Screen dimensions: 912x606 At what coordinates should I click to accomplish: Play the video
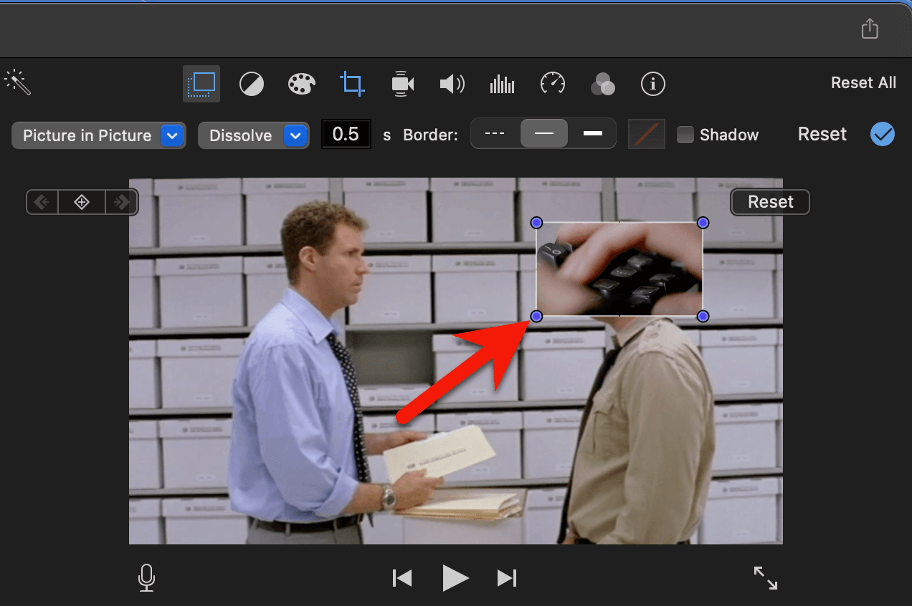(455, 578)
